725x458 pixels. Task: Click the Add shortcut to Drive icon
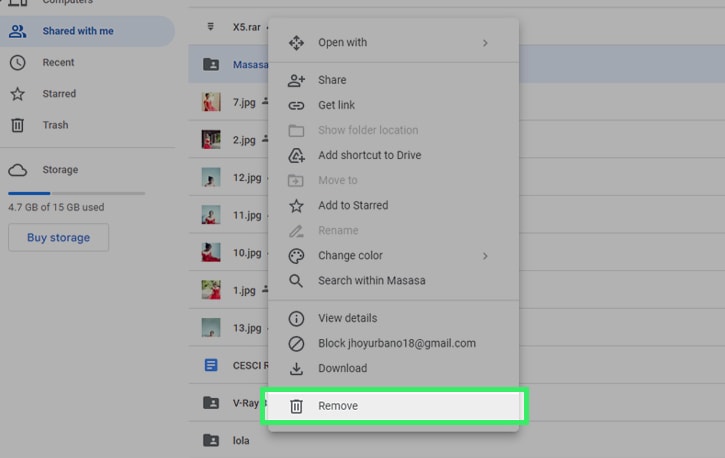296,156
